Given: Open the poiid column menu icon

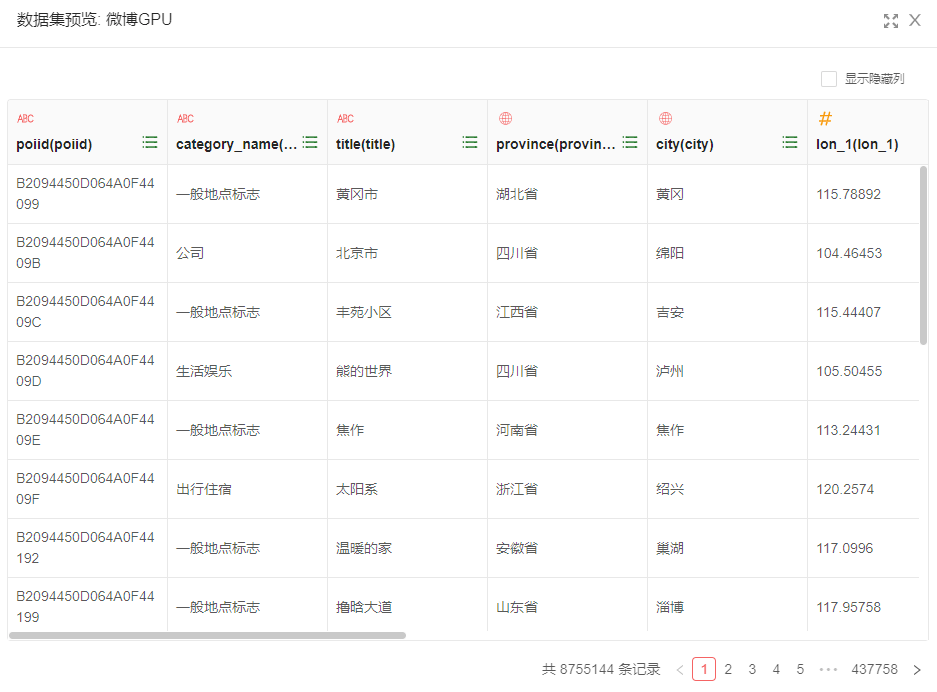Looking at the screenshot, I should coord(150,143).
